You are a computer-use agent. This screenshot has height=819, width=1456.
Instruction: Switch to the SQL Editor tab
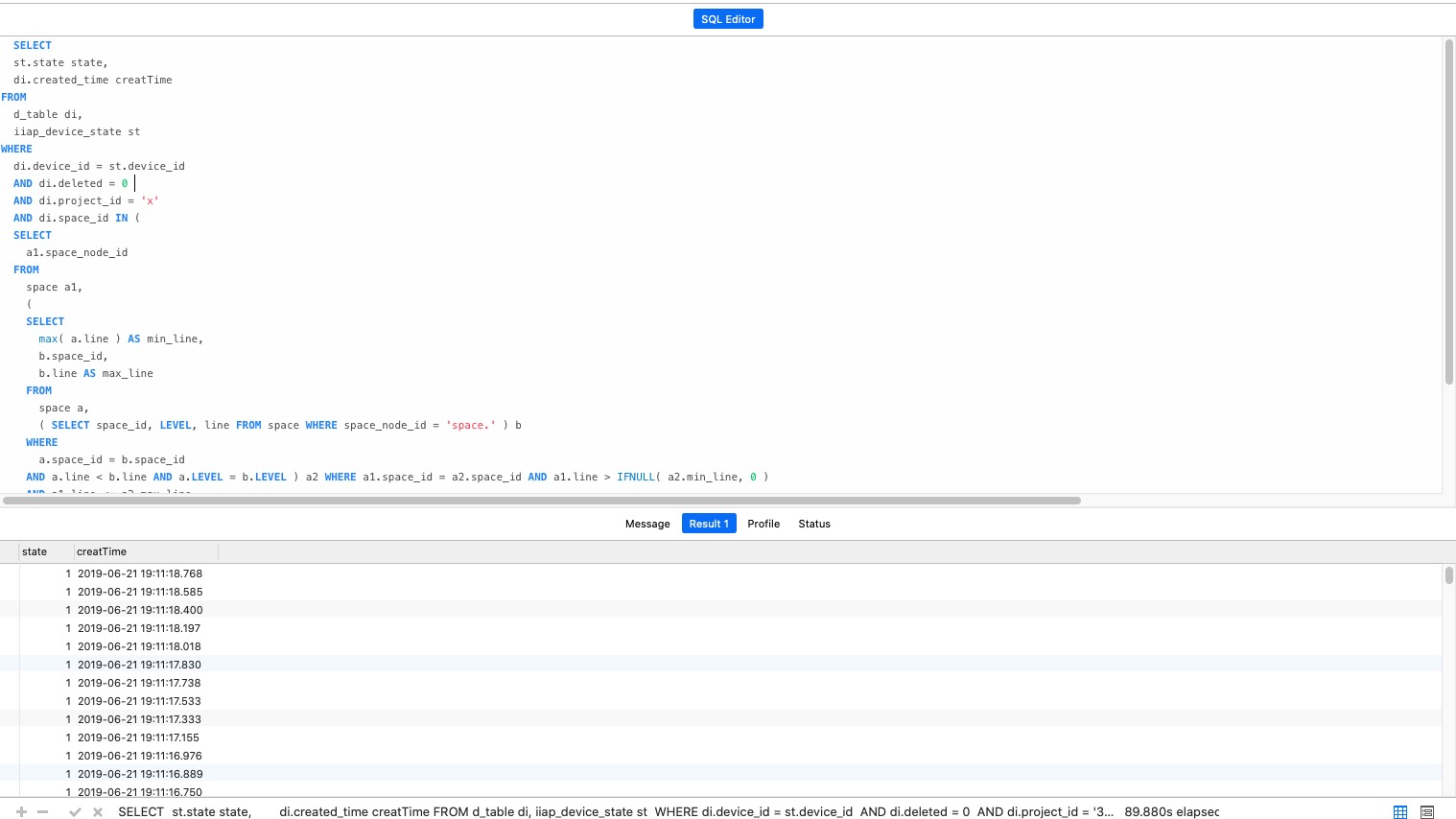pos(728,19)
